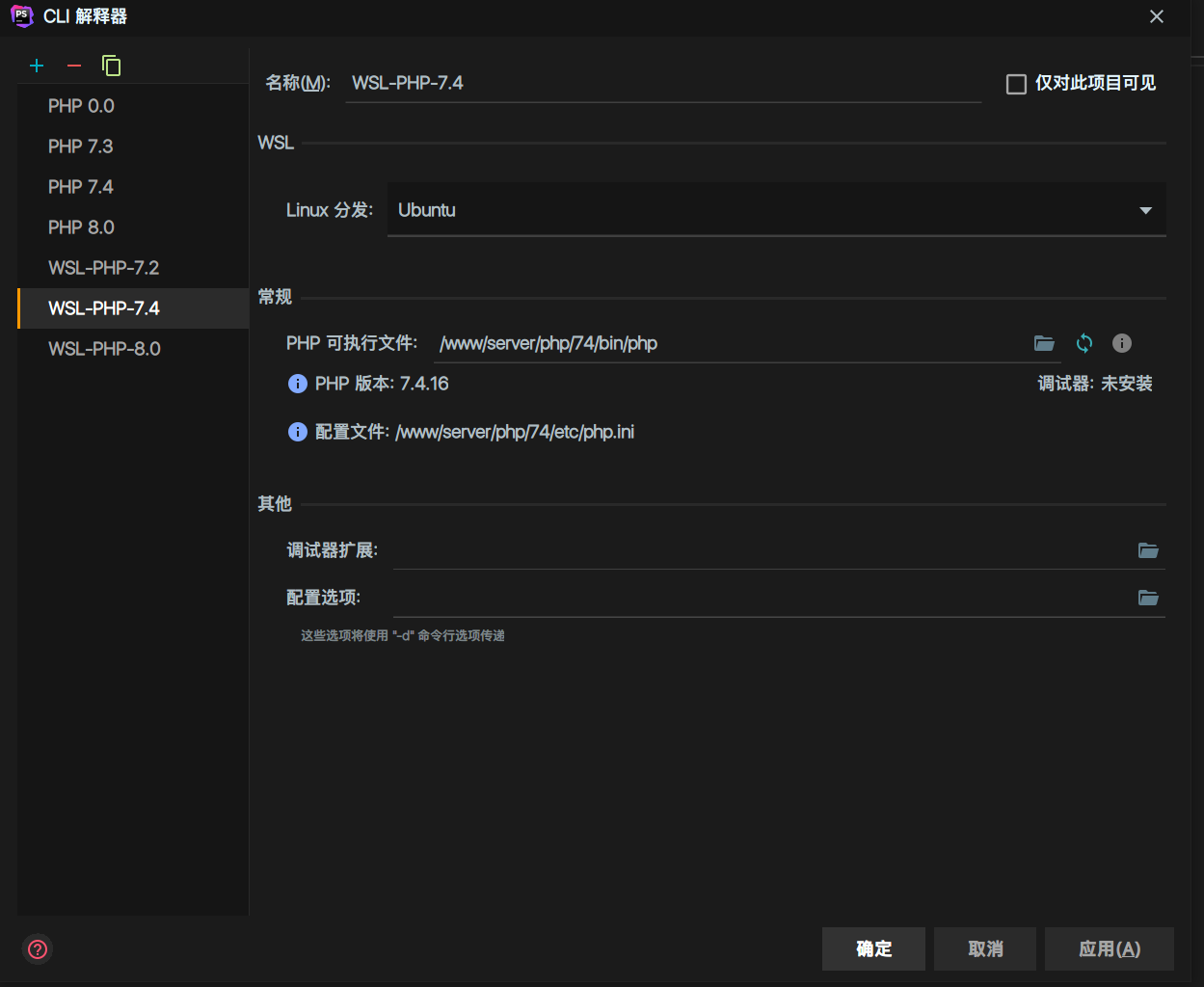Screen dimensions: 1204x987
Task: Open the Linux 分发 dropdown
Action: 1144,209
